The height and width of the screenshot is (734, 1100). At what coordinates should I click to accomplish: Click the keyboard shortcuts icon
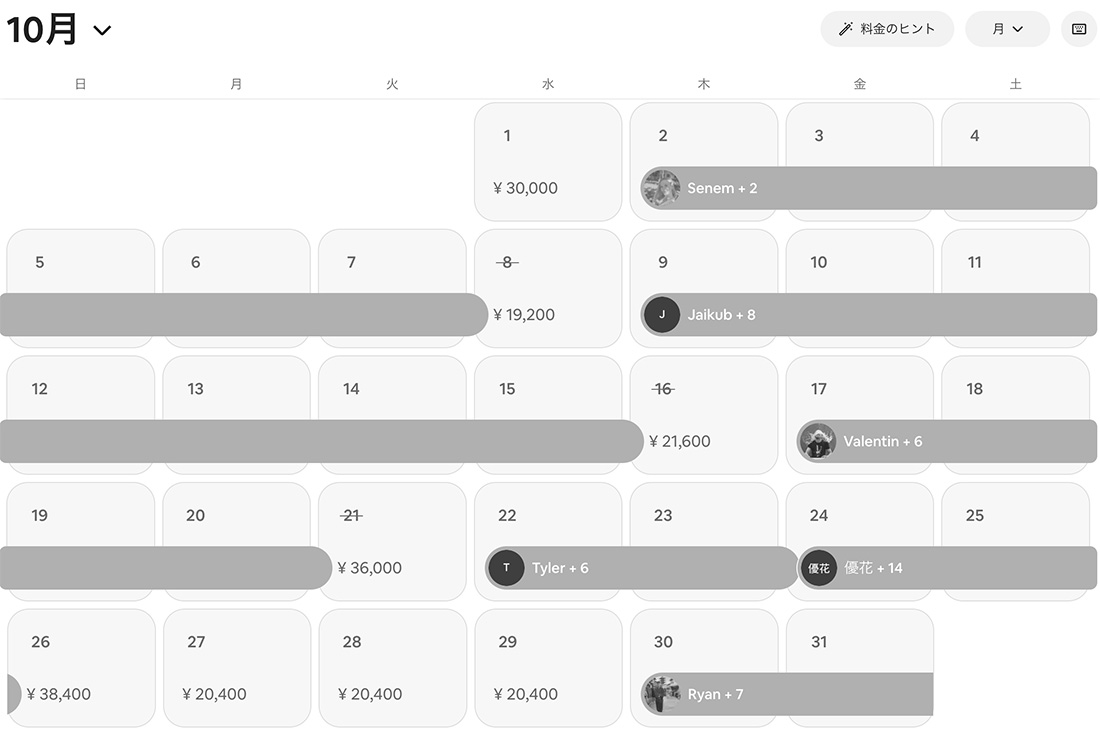(x=1079, y=29)
